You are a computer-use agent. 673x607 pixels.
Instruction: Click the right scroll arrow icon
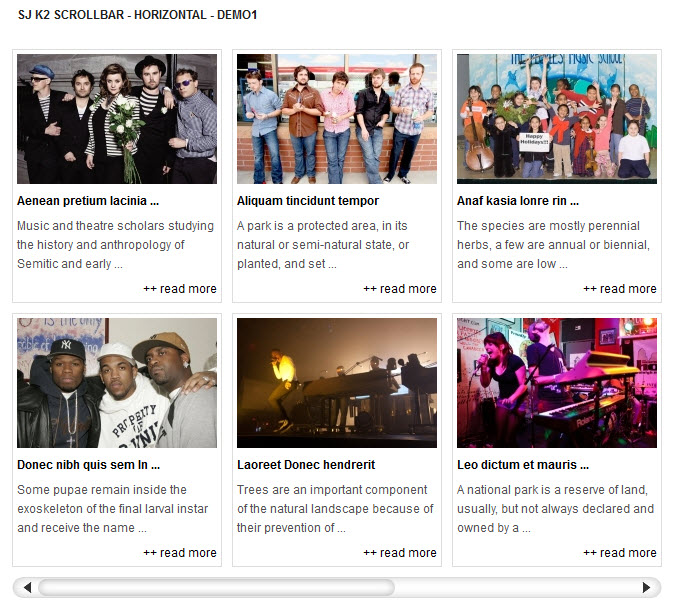[x=646, y=587]
